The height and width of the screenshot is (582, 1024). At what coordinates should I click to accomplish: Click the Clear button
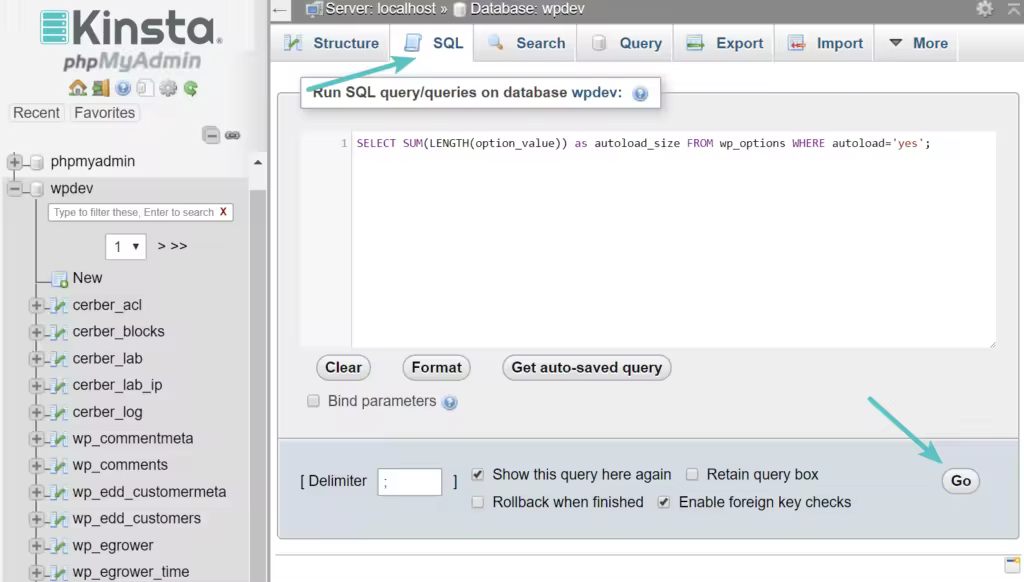pyautogui.click(x=344, y=368)
